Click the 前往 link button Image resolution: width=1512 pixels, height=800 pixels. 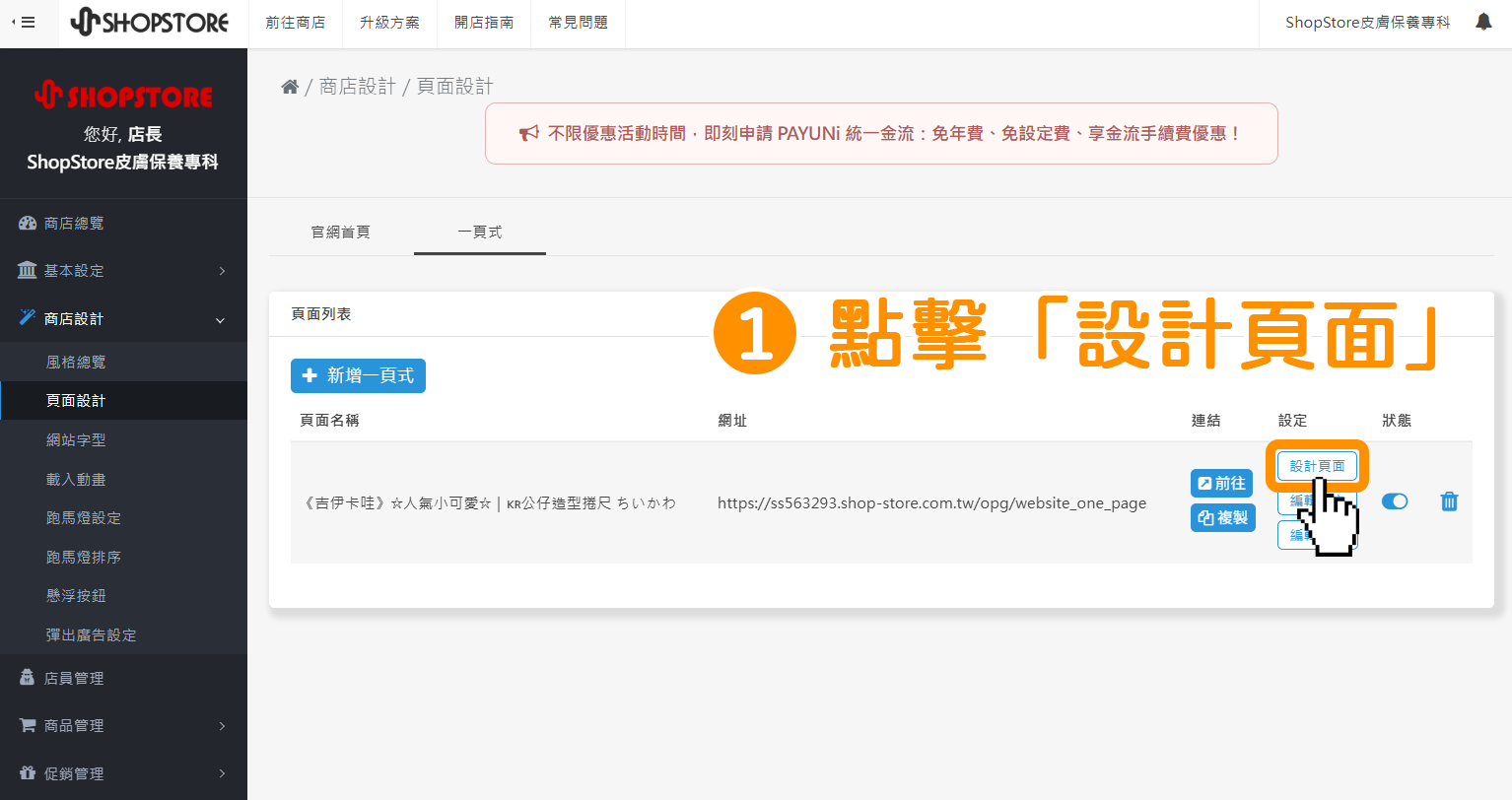pyautogui.click(x=1222, y=483)
